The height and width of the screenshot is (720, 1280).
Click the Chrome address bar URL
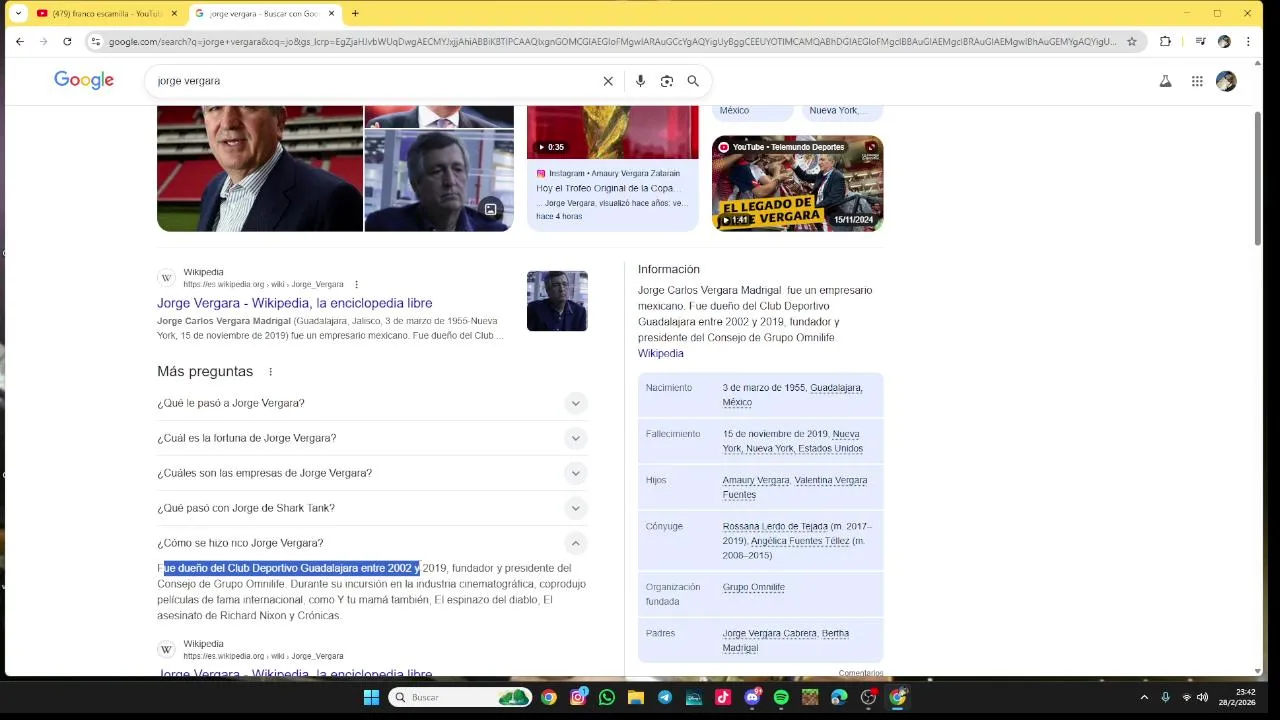click(x=612, y=41)
